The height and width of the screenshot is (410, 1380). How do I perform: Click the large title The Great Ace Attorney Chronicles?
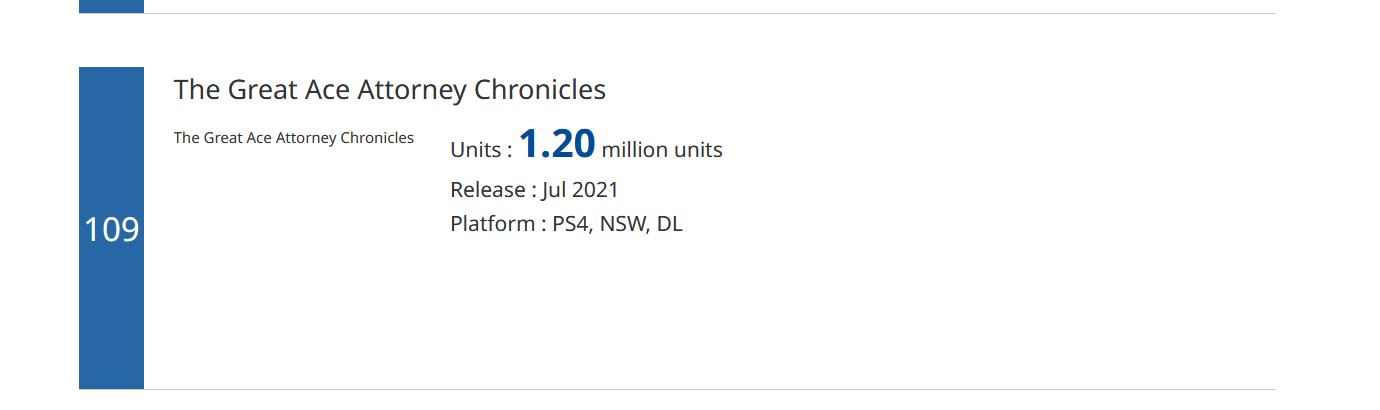[389, 90]
